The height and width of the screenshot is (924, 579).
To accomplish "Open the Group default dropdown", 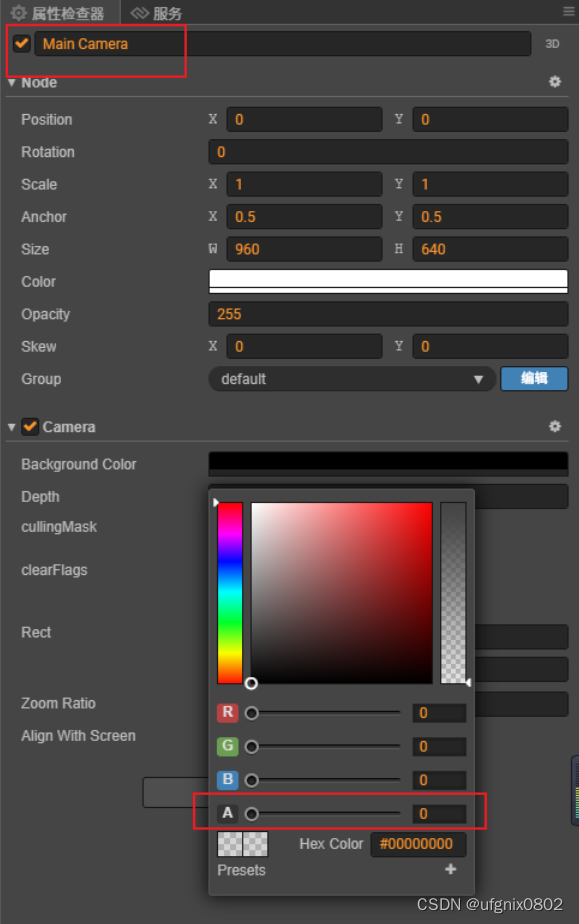I will [x=352, y=379].
